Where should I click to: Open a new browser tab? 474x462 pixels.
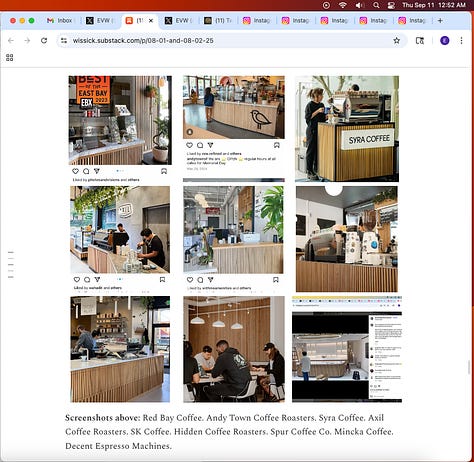point(440,21)
